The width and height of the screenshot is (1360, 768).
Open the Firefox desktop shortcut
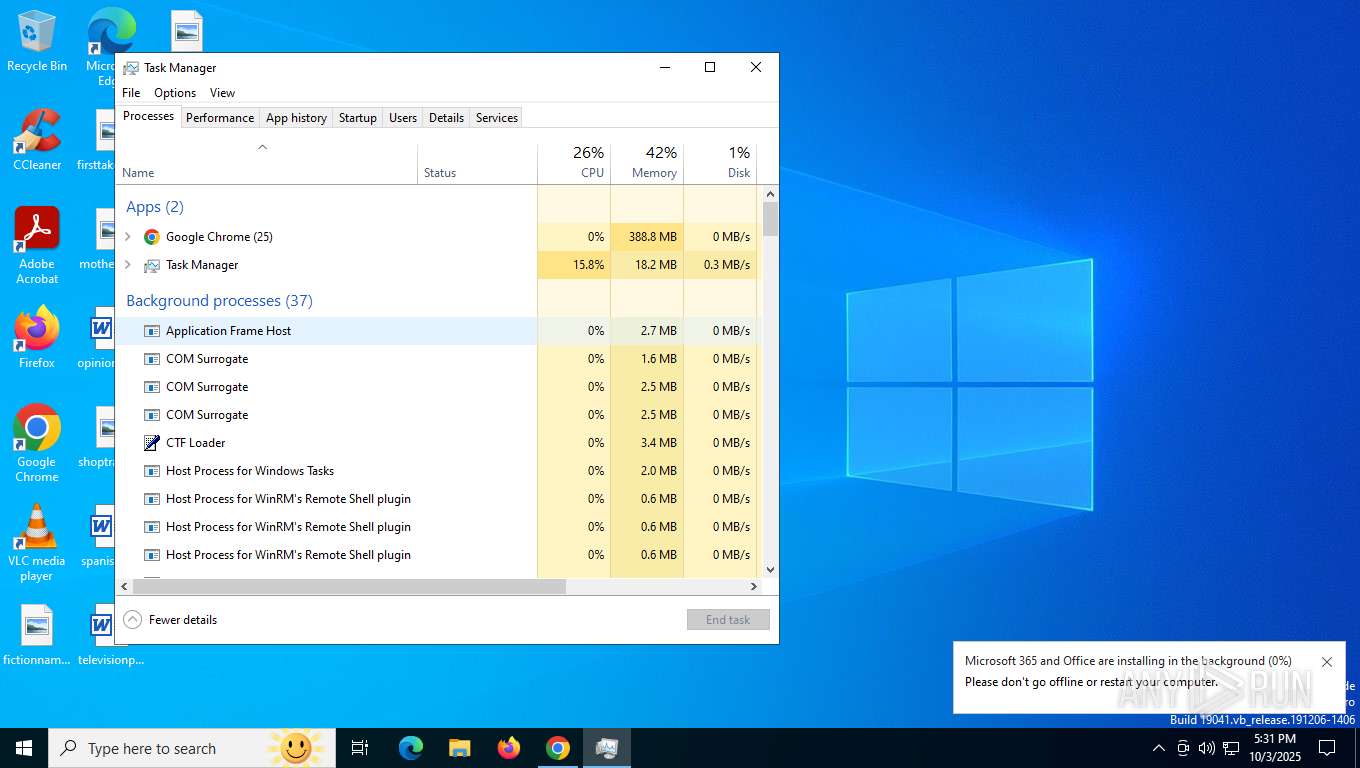tap(37, 338)
